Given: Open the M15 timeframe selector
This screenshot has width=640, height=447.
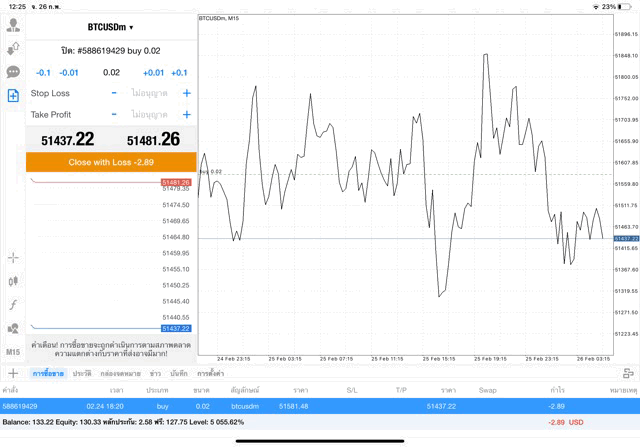Looking at the screenshot, I should [x=13, y=352].
